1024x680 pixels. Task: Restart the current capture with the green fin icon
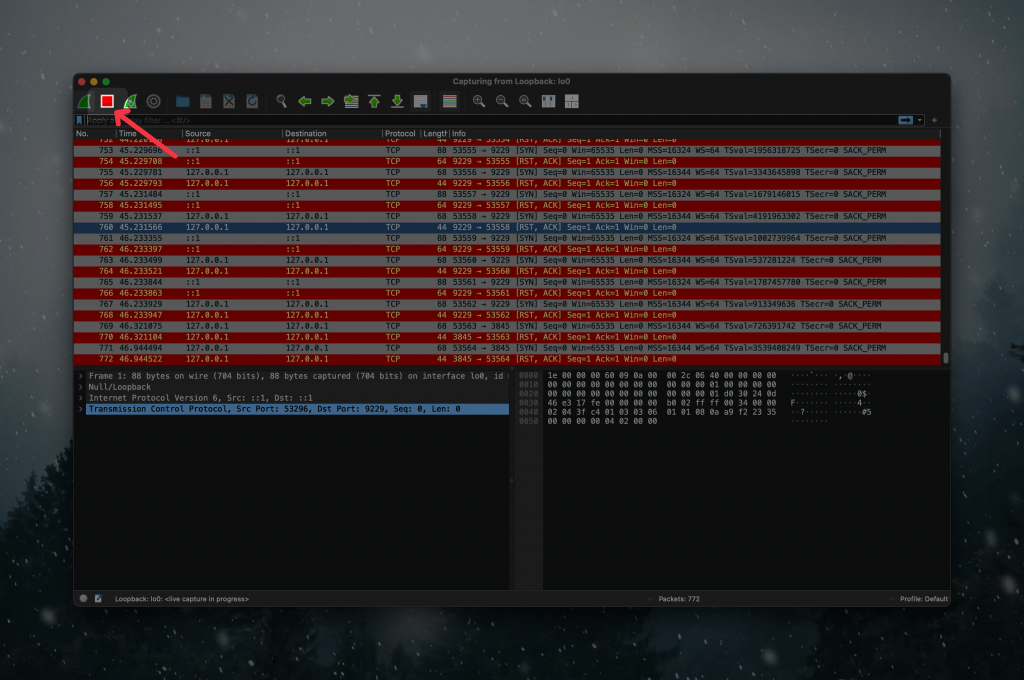coord(130,101)
